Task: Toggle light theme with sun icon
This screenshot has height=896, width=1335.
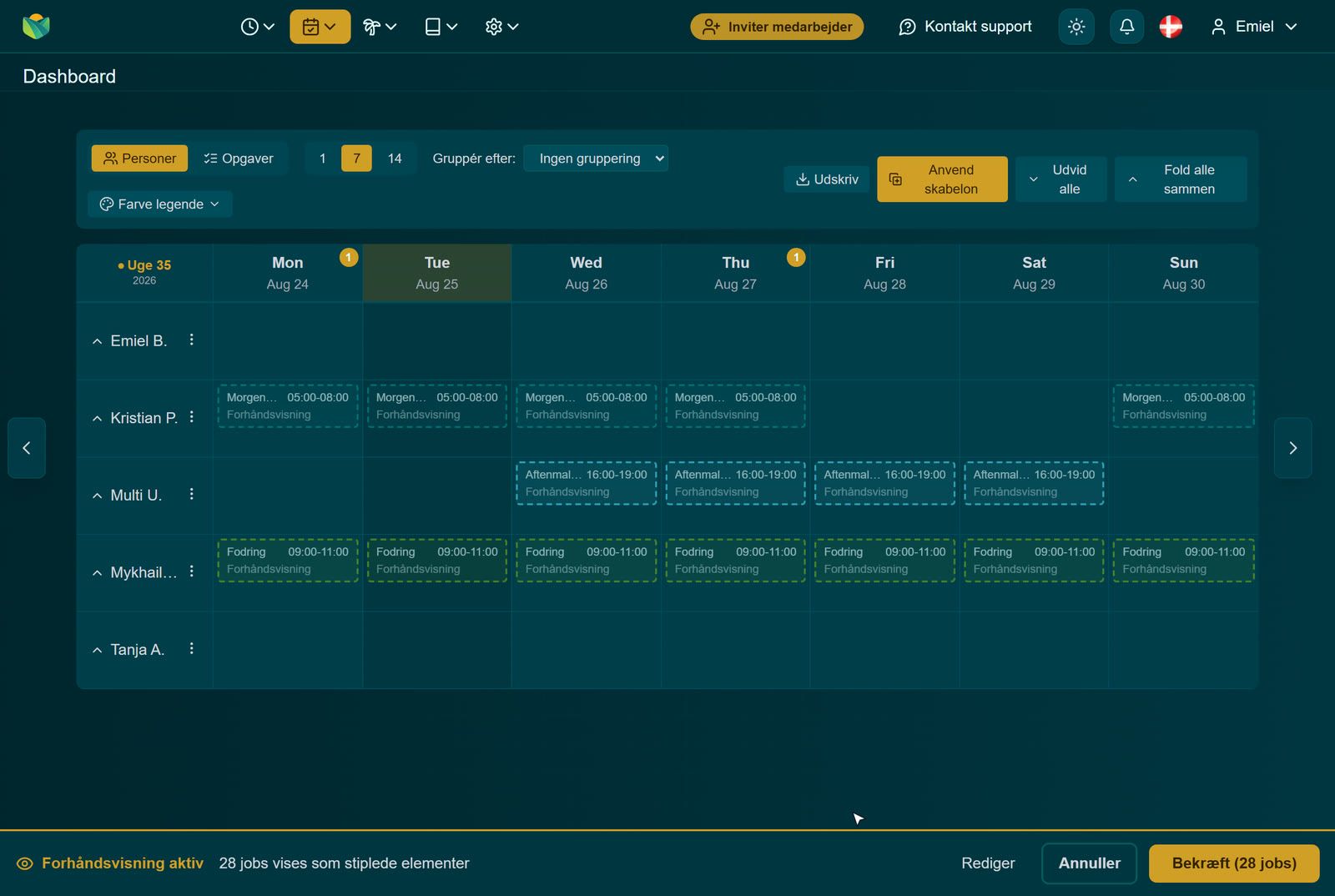Action: (x=1076, y=27)
